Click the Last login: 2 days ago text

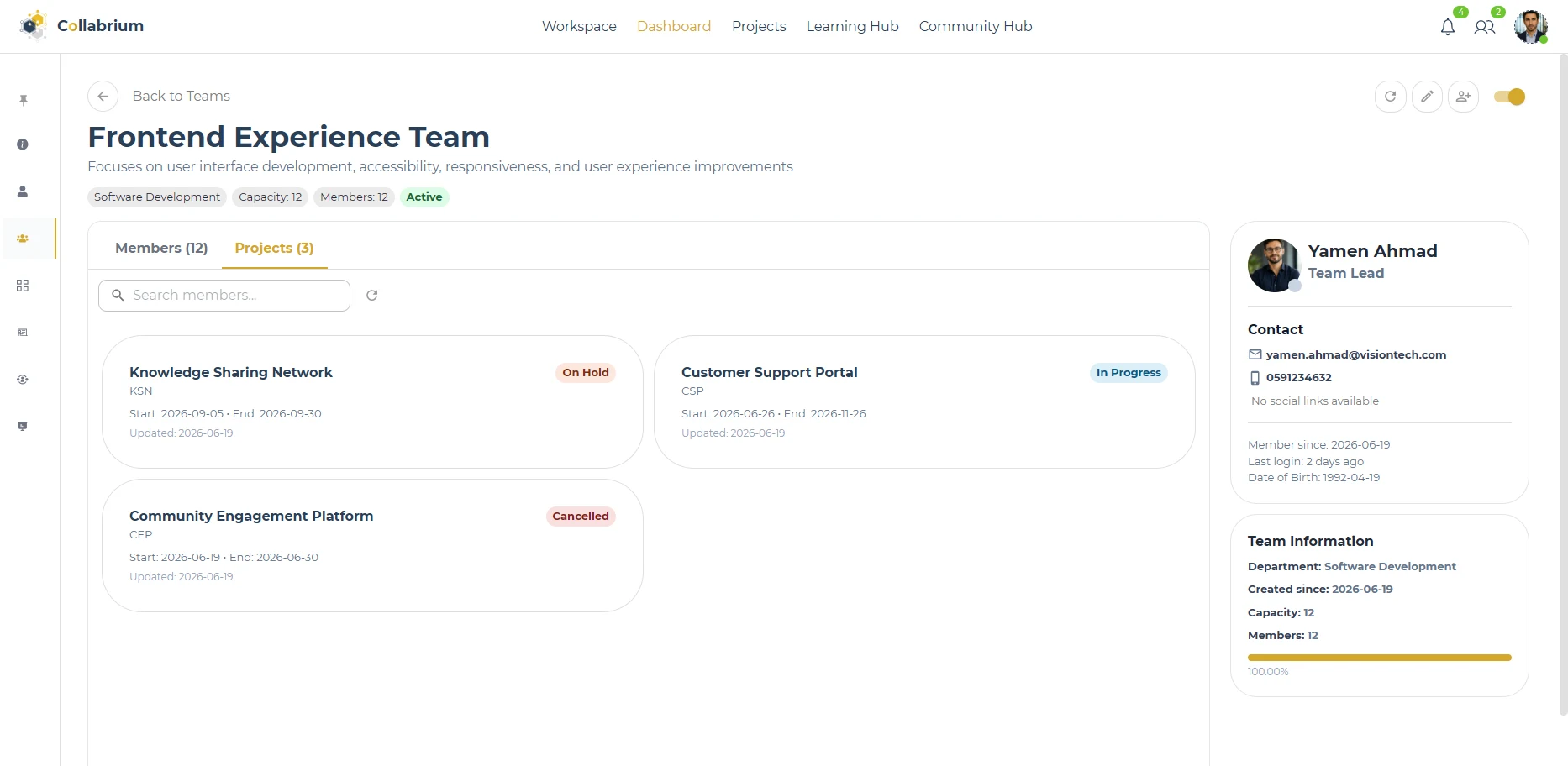coord(1306,462)
